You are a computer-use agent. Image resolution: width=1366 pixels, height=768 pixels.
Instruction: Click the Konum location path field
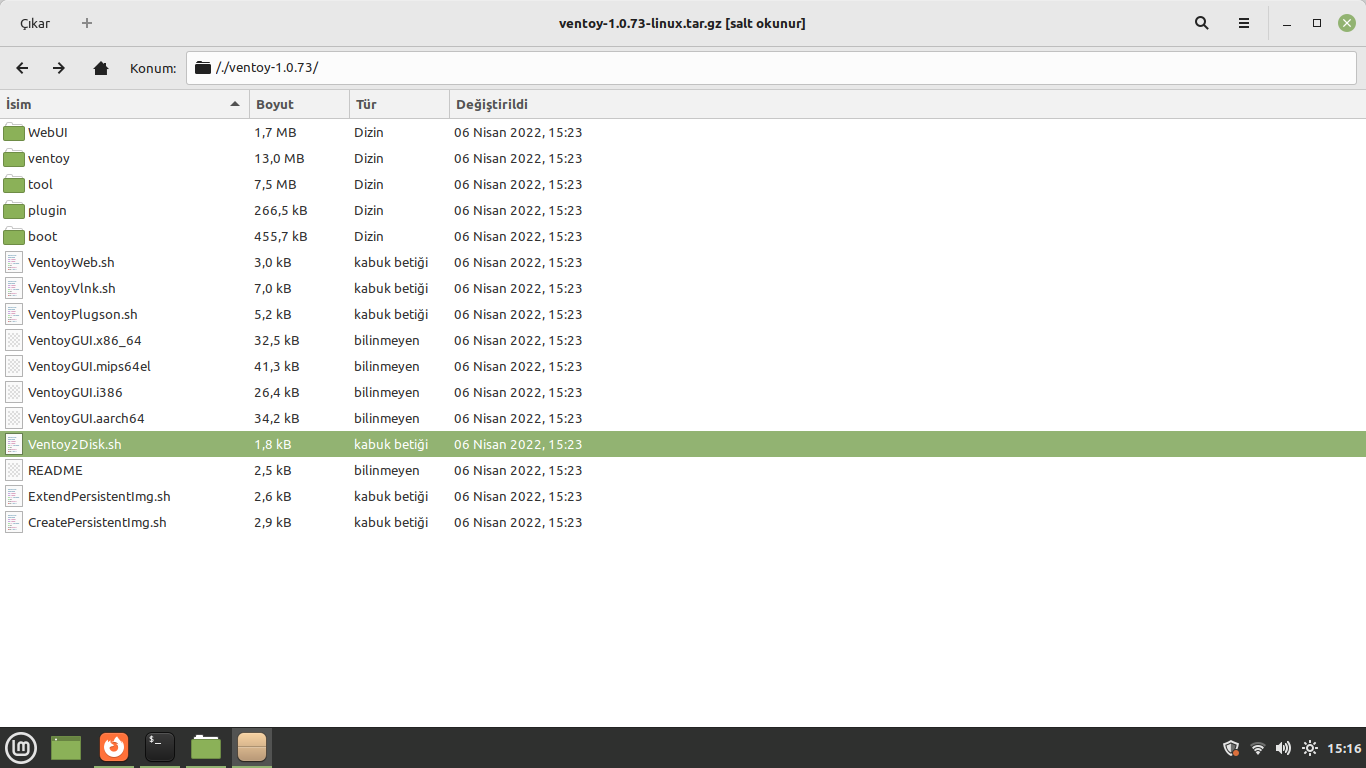(x=771, y=68)
